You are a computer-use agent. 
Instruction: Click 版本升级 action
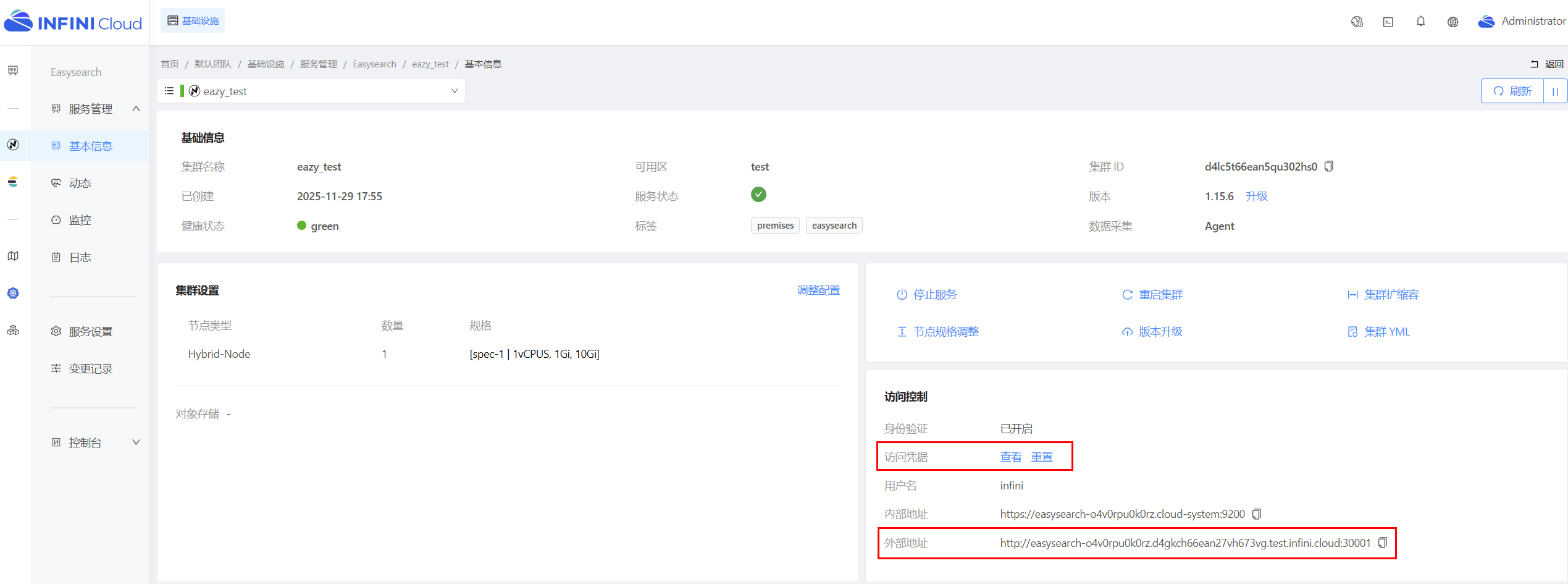click(x=1152, y=332)
